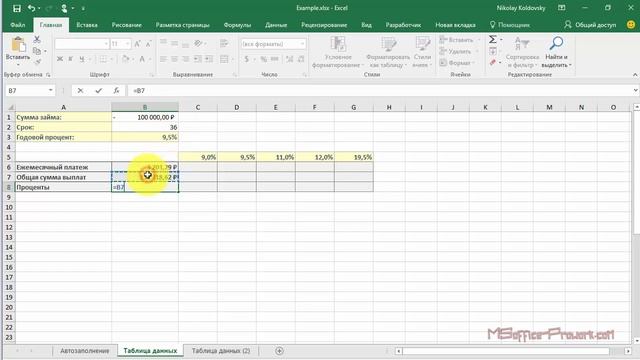Viewport: 640px width, 360px height.
Task: Select cell with 19,5% value
Action: (353, 157)
